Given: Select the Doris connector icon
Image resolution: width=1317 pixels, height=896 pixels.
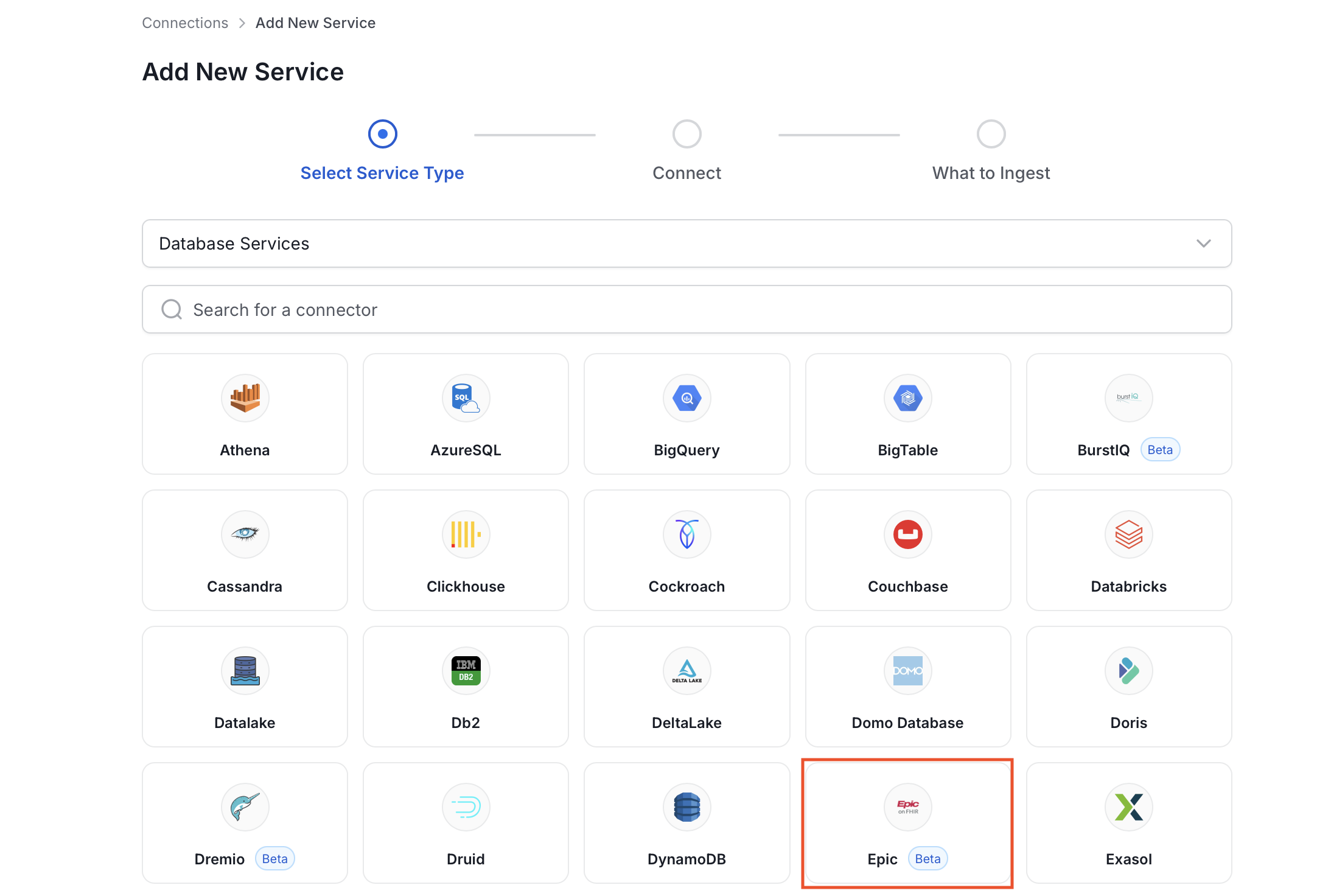Looking at the screenshot, I should click(1128, 671).
